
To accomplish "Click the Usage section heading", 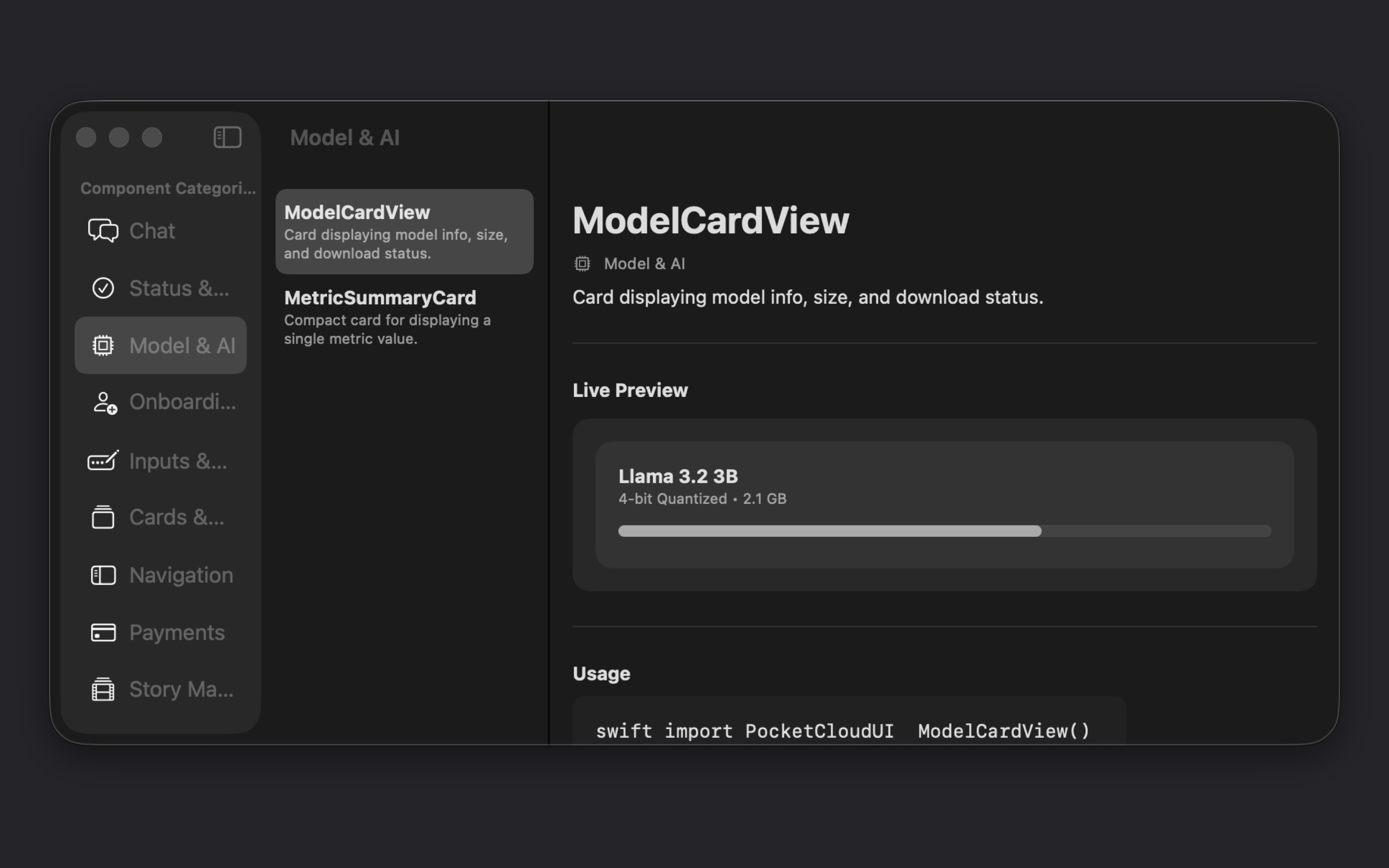I will [x=601, y=673].
